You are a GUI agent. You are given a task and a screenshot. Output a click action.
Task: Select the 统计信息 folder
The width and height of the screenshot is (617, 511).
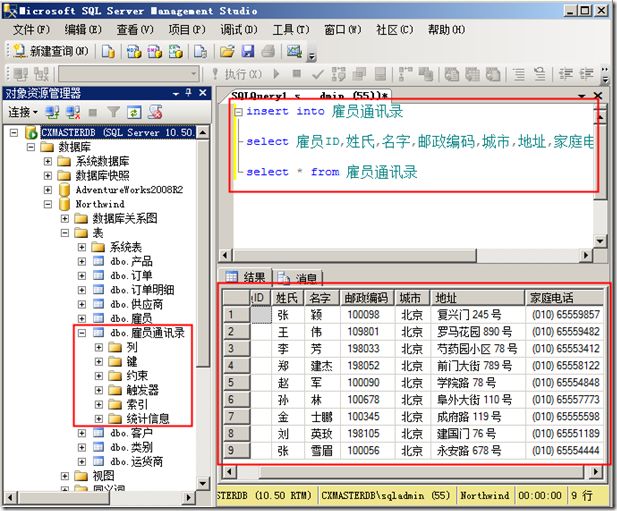(148, 419)
